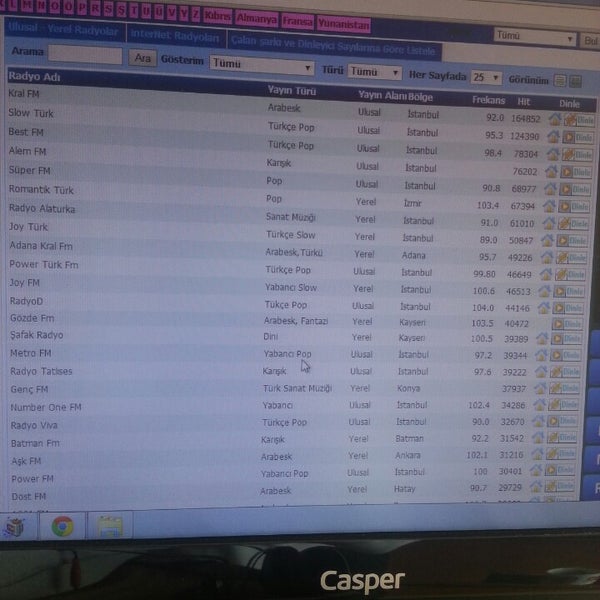Open the Türü Tümü dropdown

click(375, 72)
